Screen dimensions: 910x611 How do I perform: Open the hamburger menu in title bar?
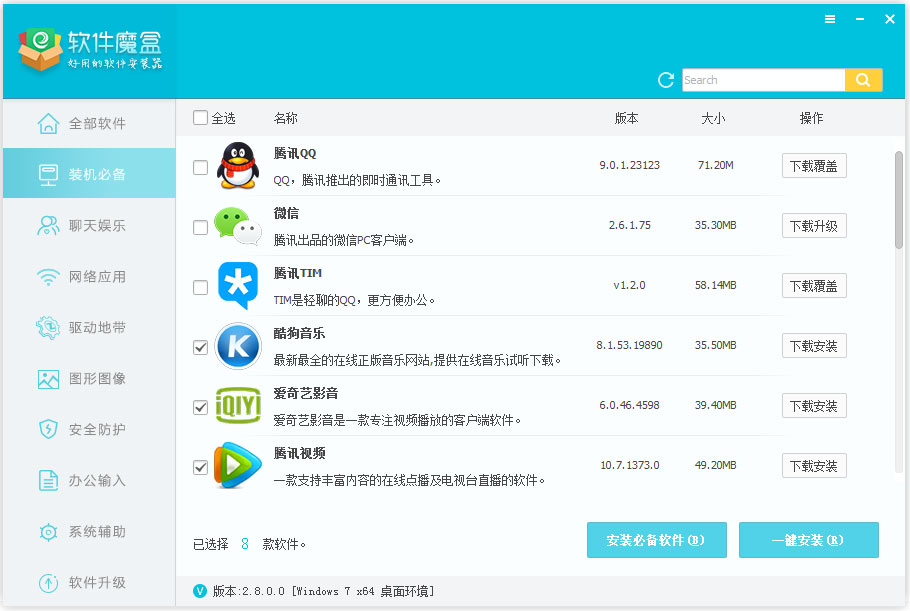click(830, 19)
